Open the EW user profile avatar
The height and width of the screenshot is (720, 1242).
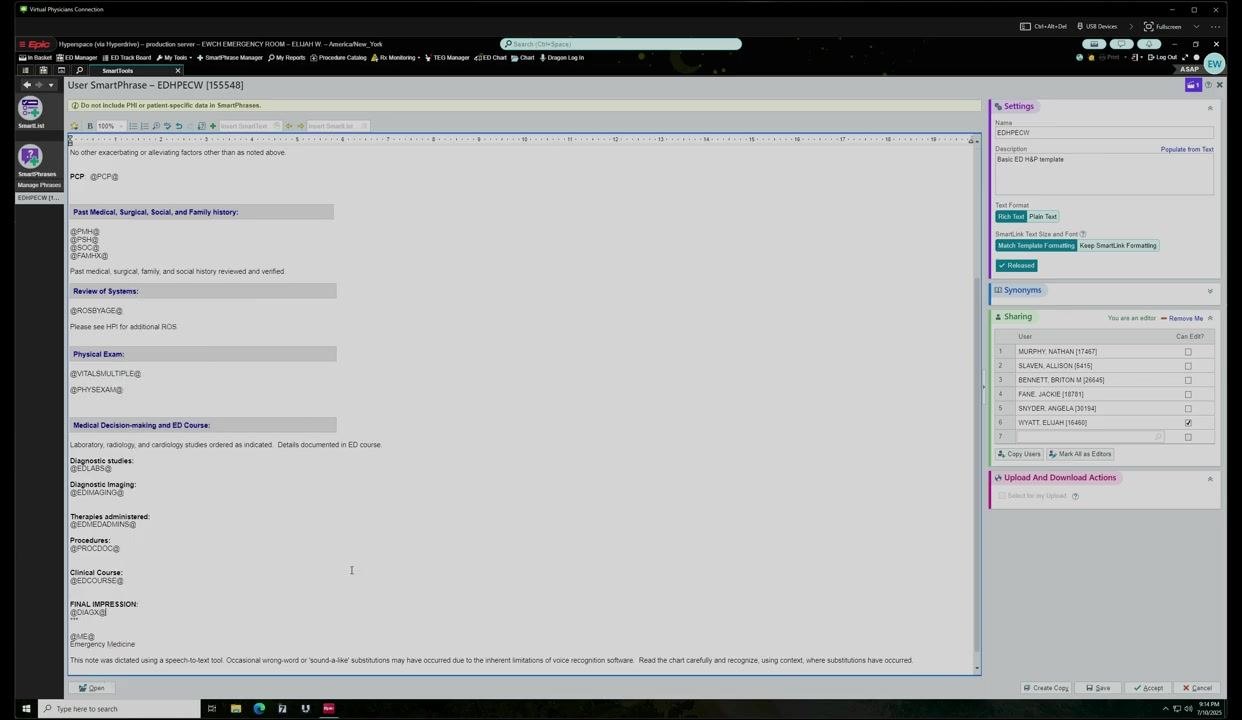click(1214, 64)
